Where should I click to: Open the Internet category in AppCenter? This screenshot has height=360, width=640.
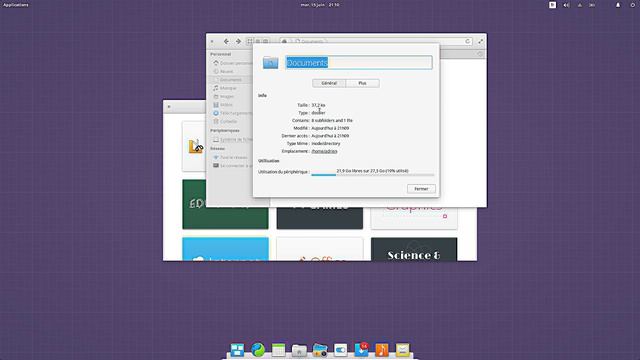[225, 249]
